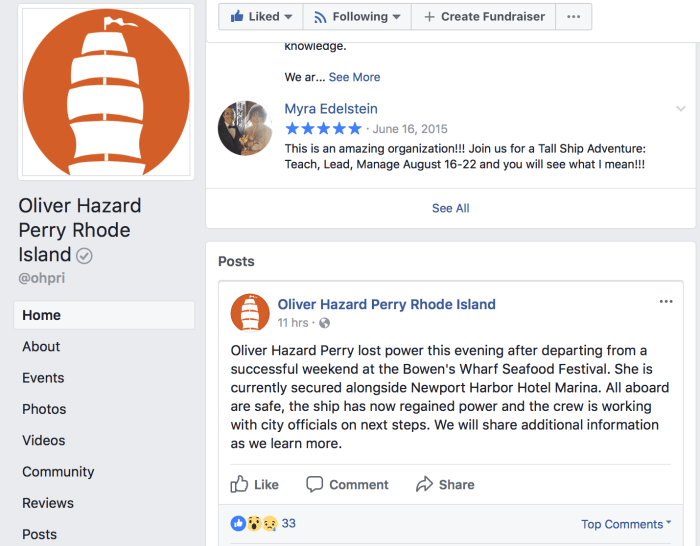Comment on the post
Image resolution: width=700 pixels, height=546 pixels.
347,484
